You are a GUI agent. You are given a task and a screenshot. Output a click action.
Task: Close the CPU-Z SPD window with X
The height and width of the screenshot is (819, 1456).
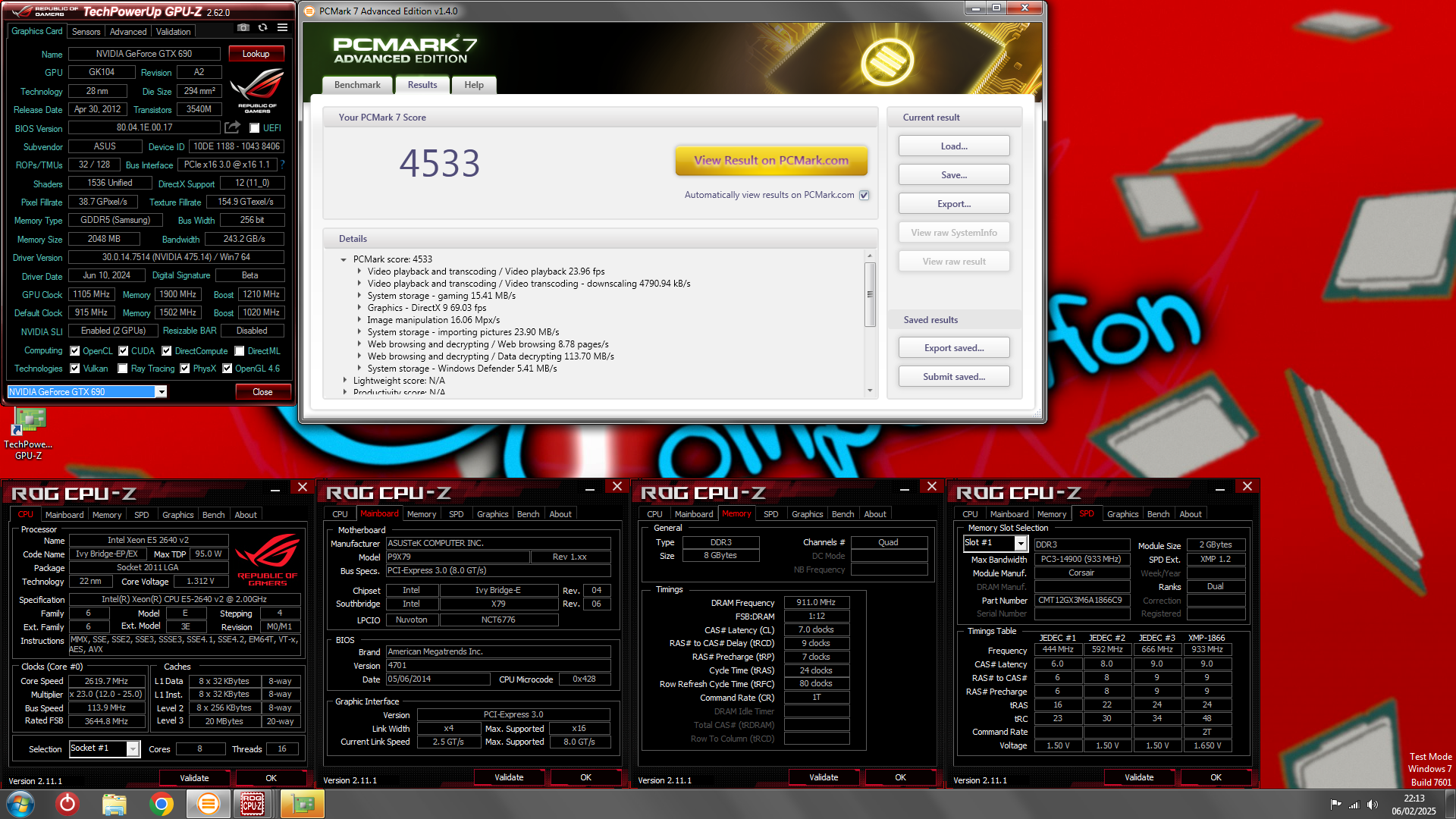[1247, 487]
